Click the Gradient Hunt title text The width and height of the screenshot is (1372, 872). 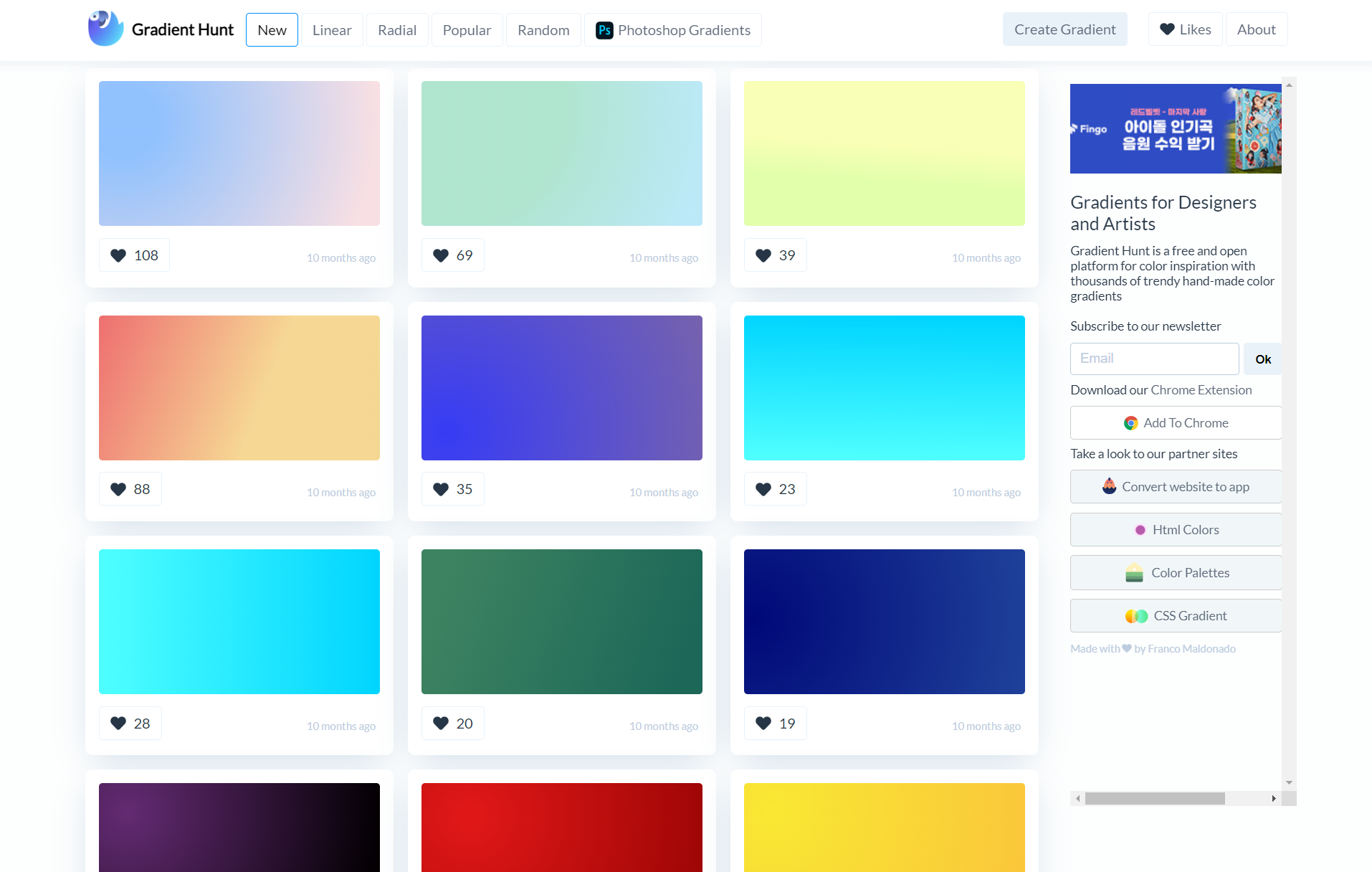click(183, 29)
